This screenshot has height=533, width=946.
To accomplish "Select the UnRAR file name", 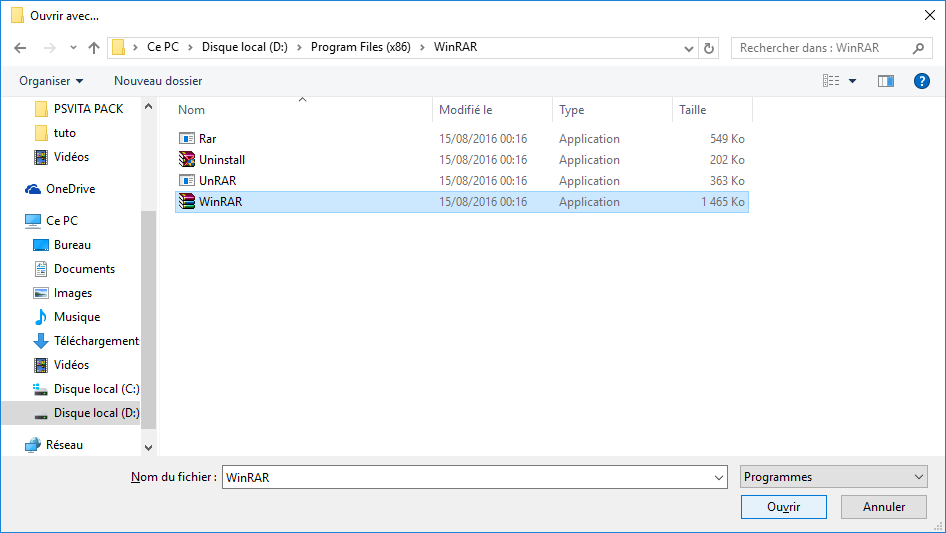I will (x=218, y=181).
